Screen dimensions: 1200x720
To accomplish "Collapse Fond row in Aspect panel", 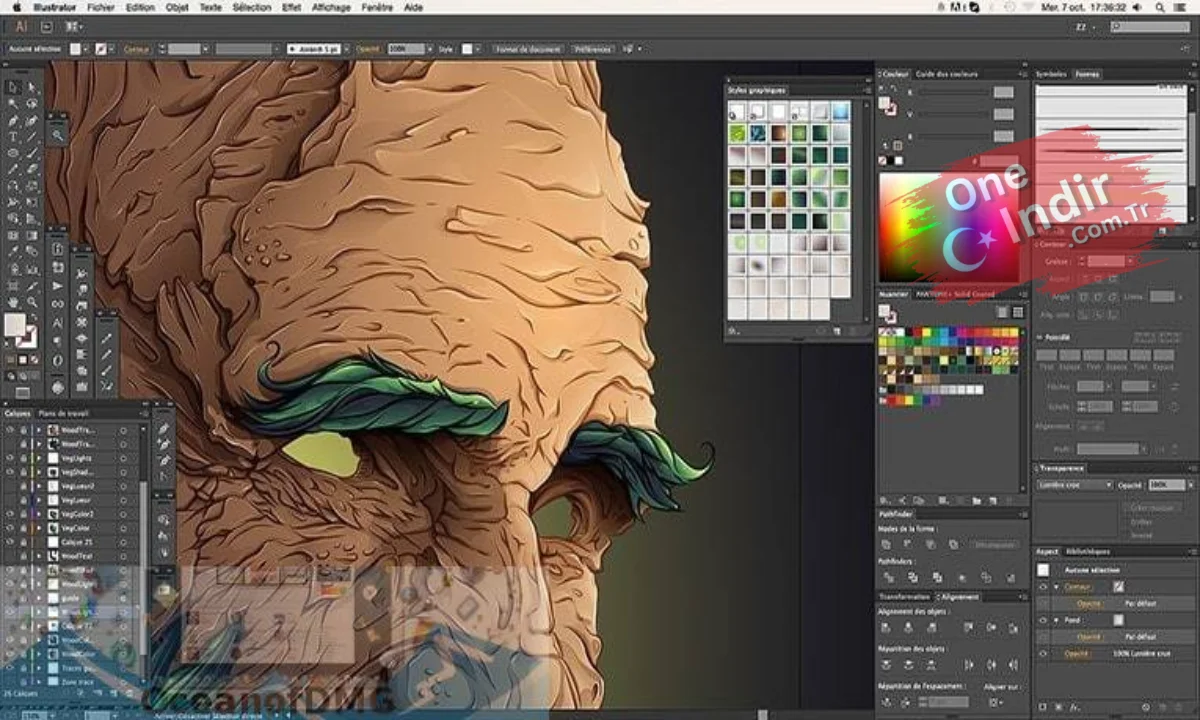I will (1057, 620).
